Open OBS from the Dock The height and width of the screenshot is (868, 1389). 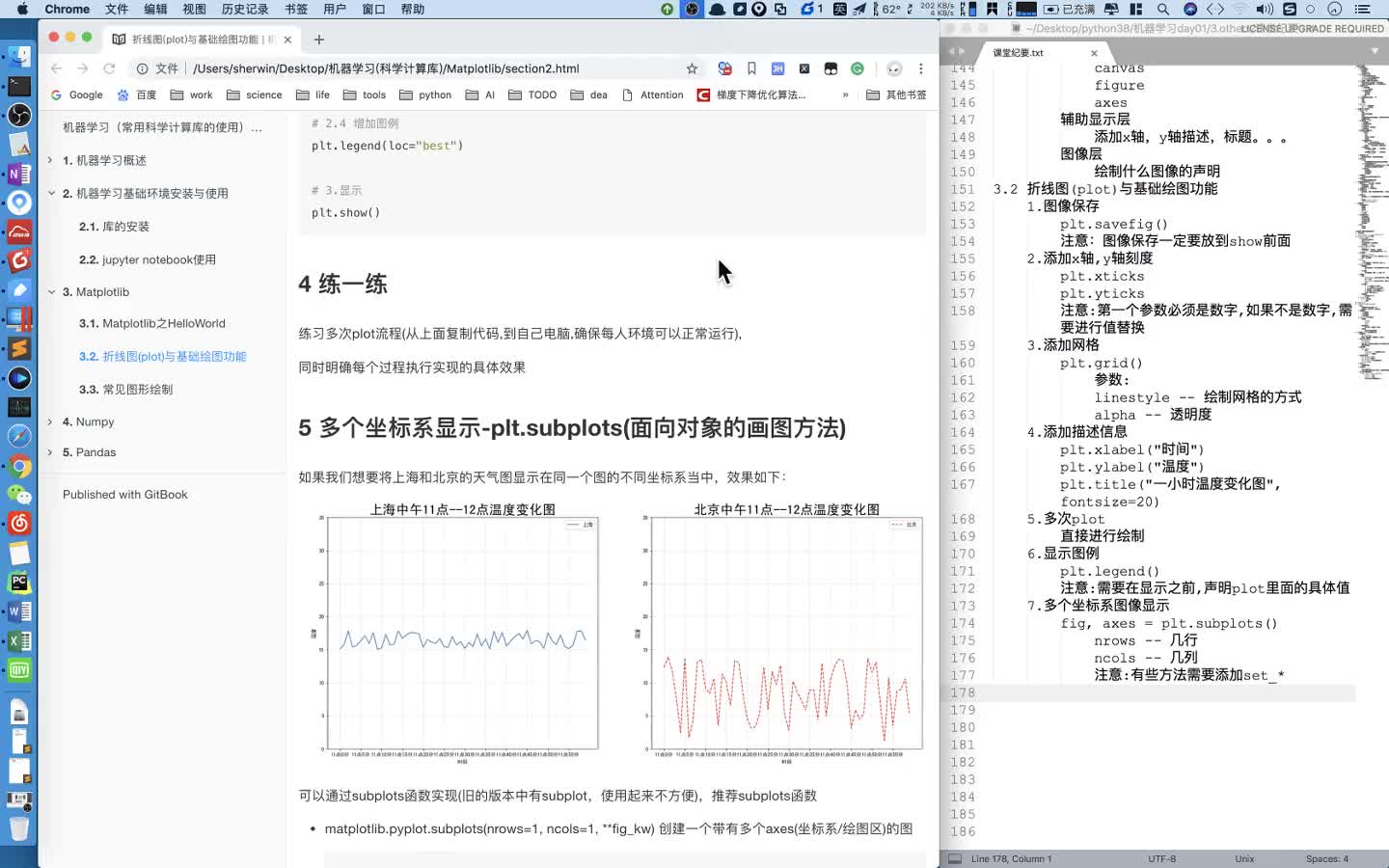tap(19, 115)
